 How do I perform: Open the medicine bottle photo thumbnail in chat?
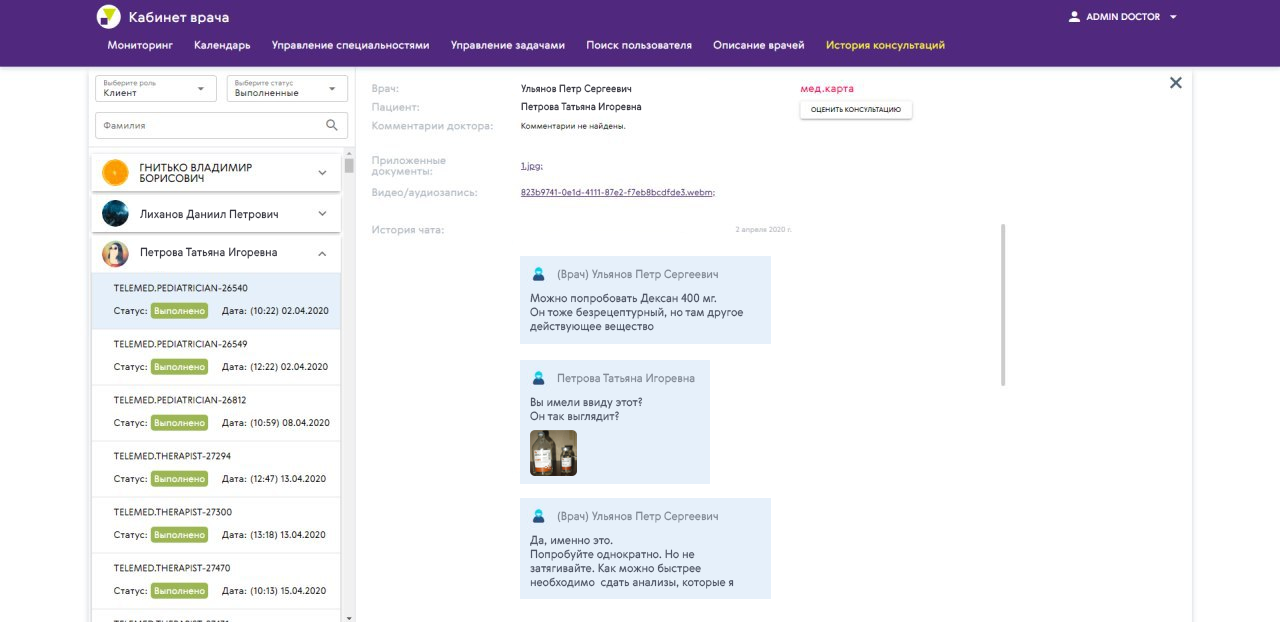click(553, 453)
